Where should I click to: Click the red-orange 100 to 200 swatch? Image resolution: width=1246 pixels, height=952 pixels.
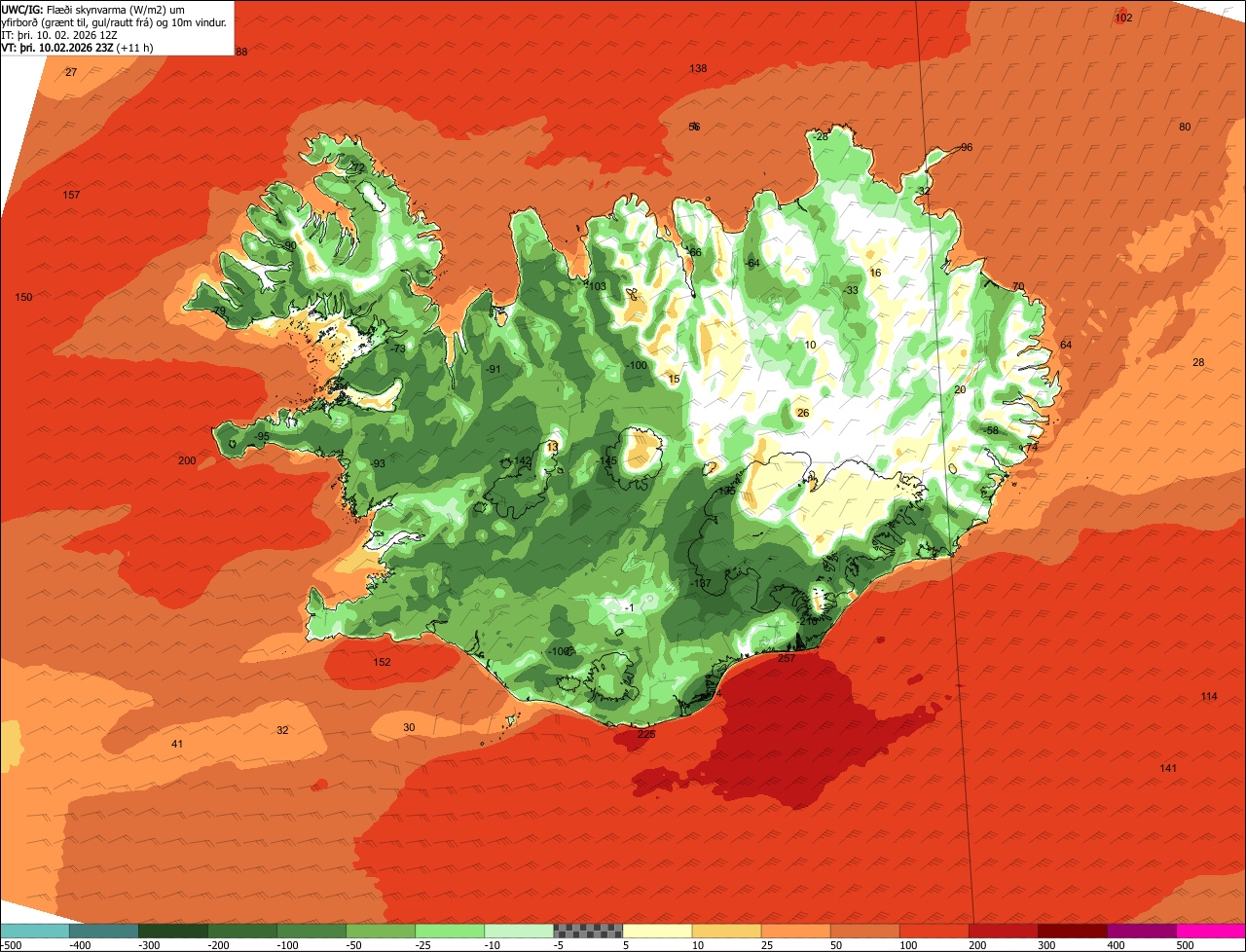[x=934, y=931]
